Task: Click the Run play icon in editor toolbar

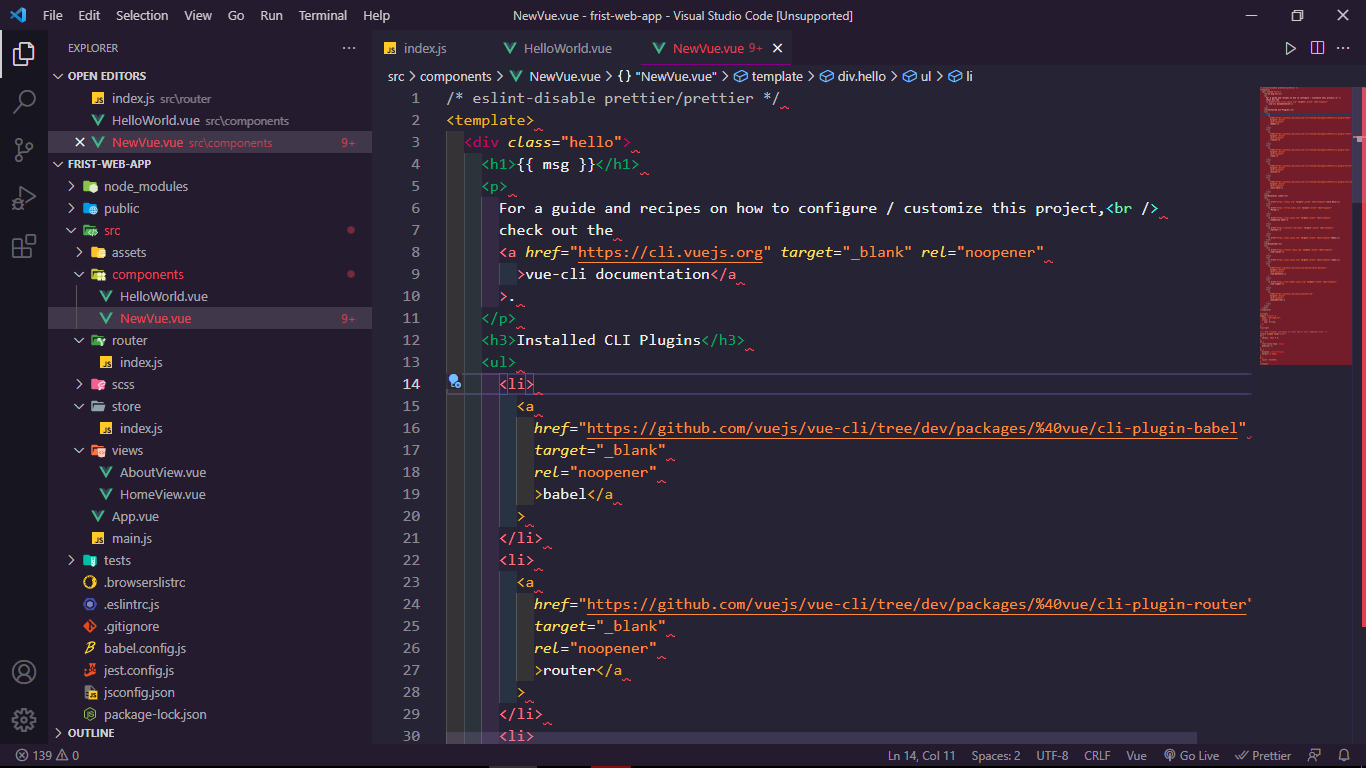Action: (x=1290, y=48)
